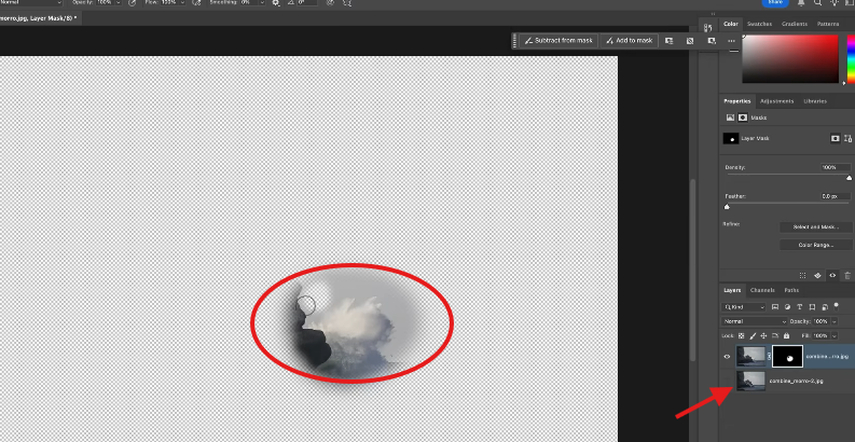This screenshot has height=442, width=855.
Task: Open Select and Mask button
Action: point(816,227)
